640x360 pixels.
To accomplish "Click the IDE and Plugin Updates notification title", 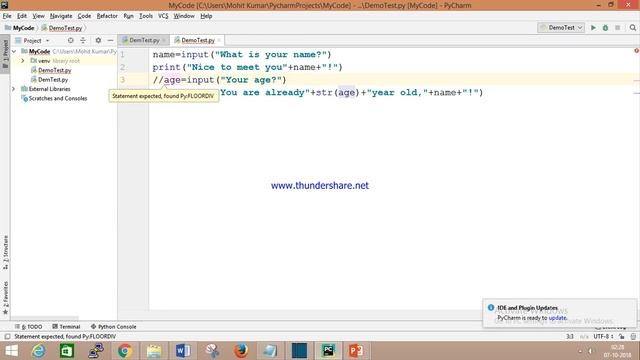I will tap(527, 308).
